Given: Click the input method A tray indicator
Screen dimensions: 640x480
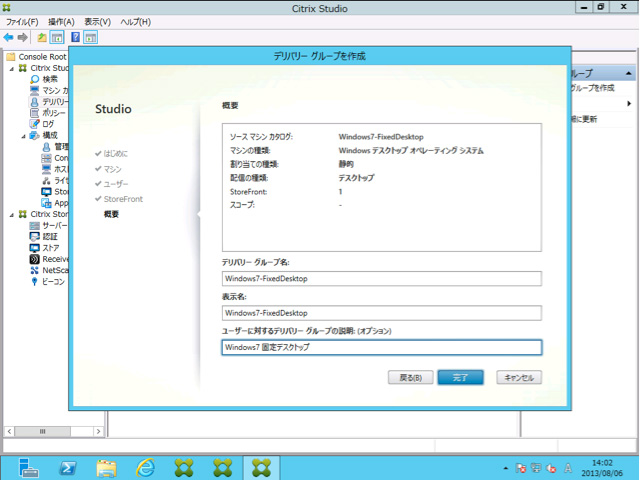Looking at the screenshot, I should pyautogui.click(x=568, y=468).
